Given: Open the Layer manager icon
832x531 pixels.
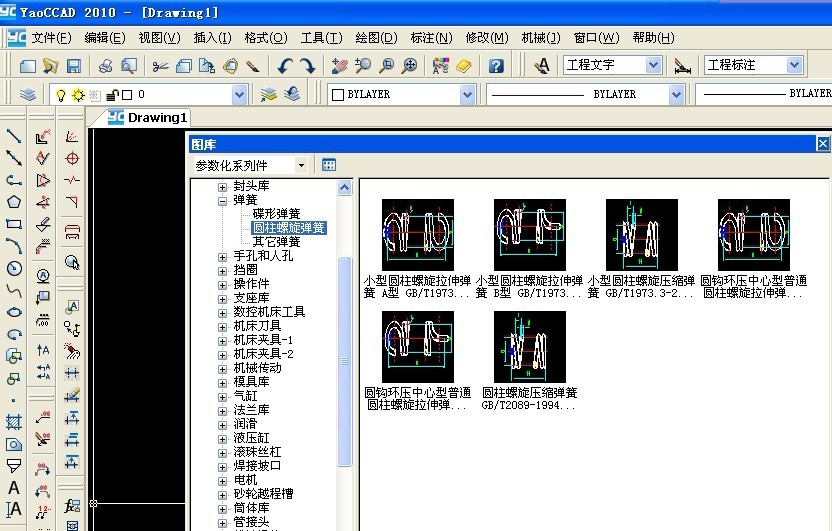Looking at the screenshot, I should coord(27,94).
